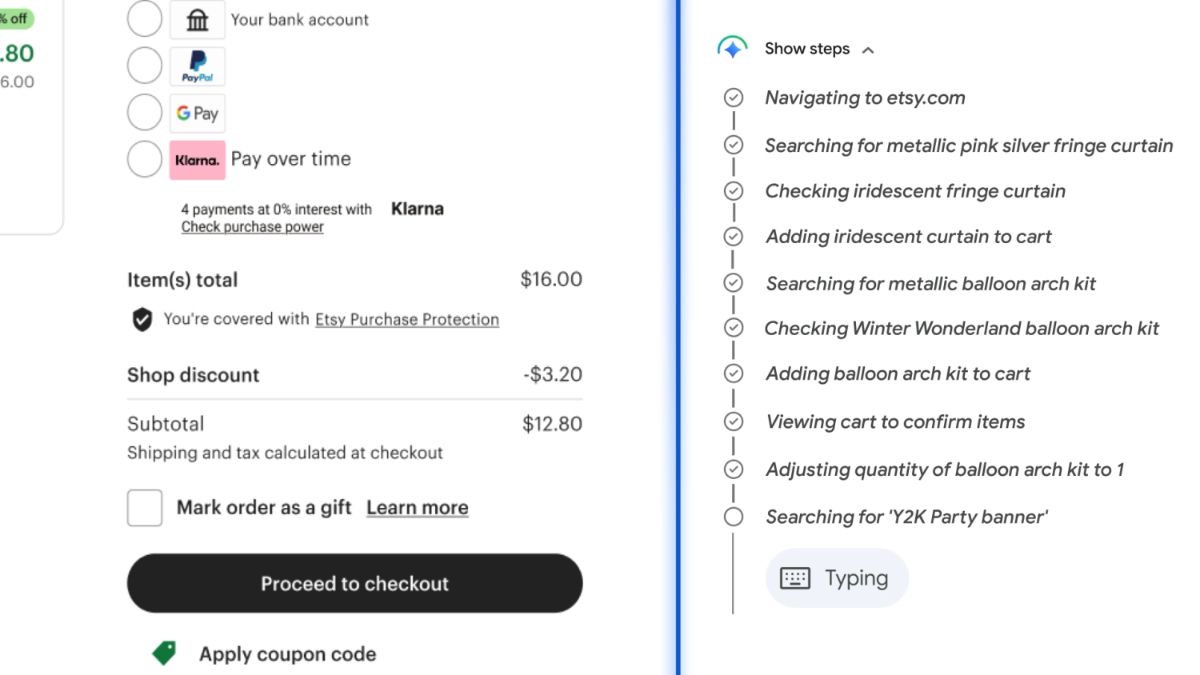Click 'Adjusting quantity of balloon arch kit to 1'

[x=944, y=469]
